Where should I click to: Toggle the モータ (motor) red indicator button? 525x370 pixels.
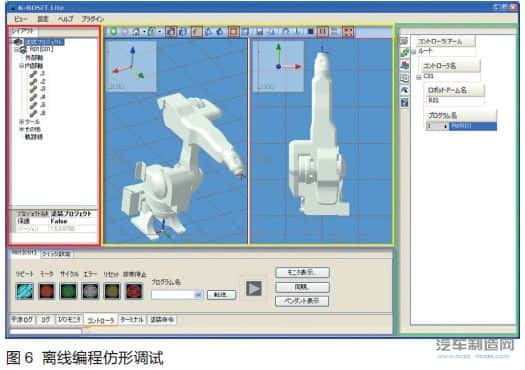47,290
